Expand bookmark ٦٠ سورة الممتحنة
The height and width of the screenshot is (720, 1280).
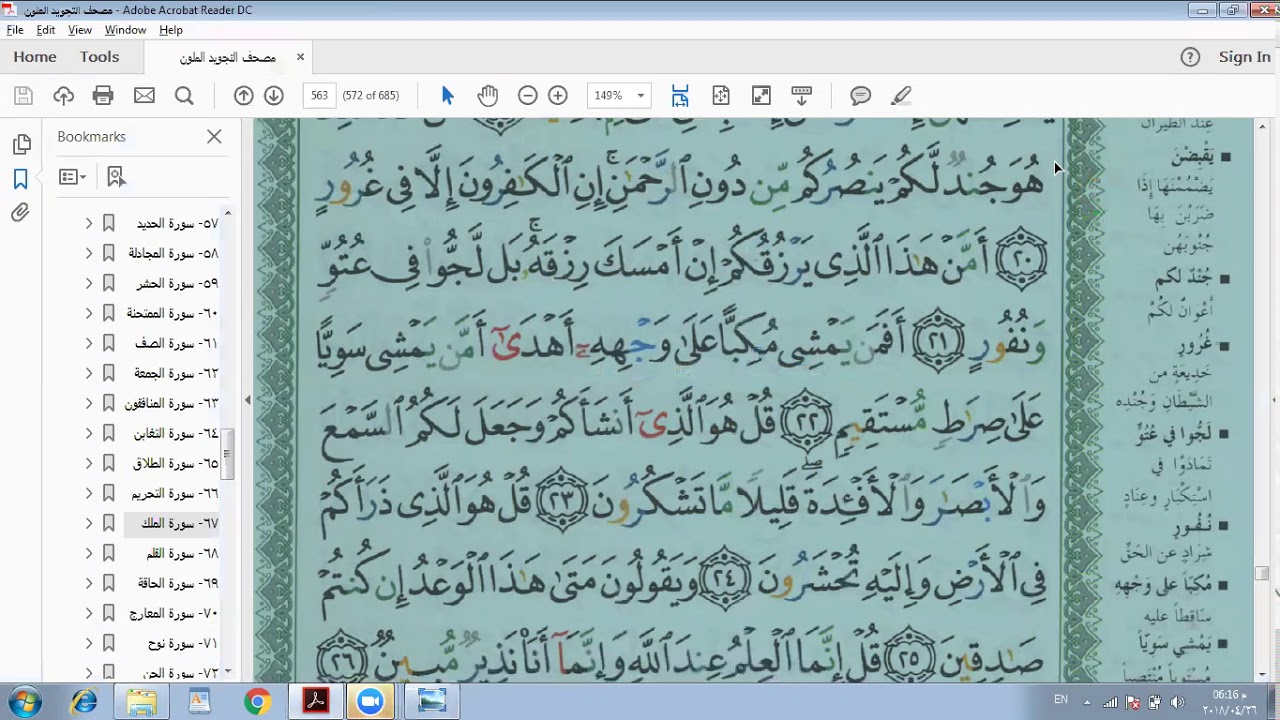pyautogui.click(x=88, y=313)
